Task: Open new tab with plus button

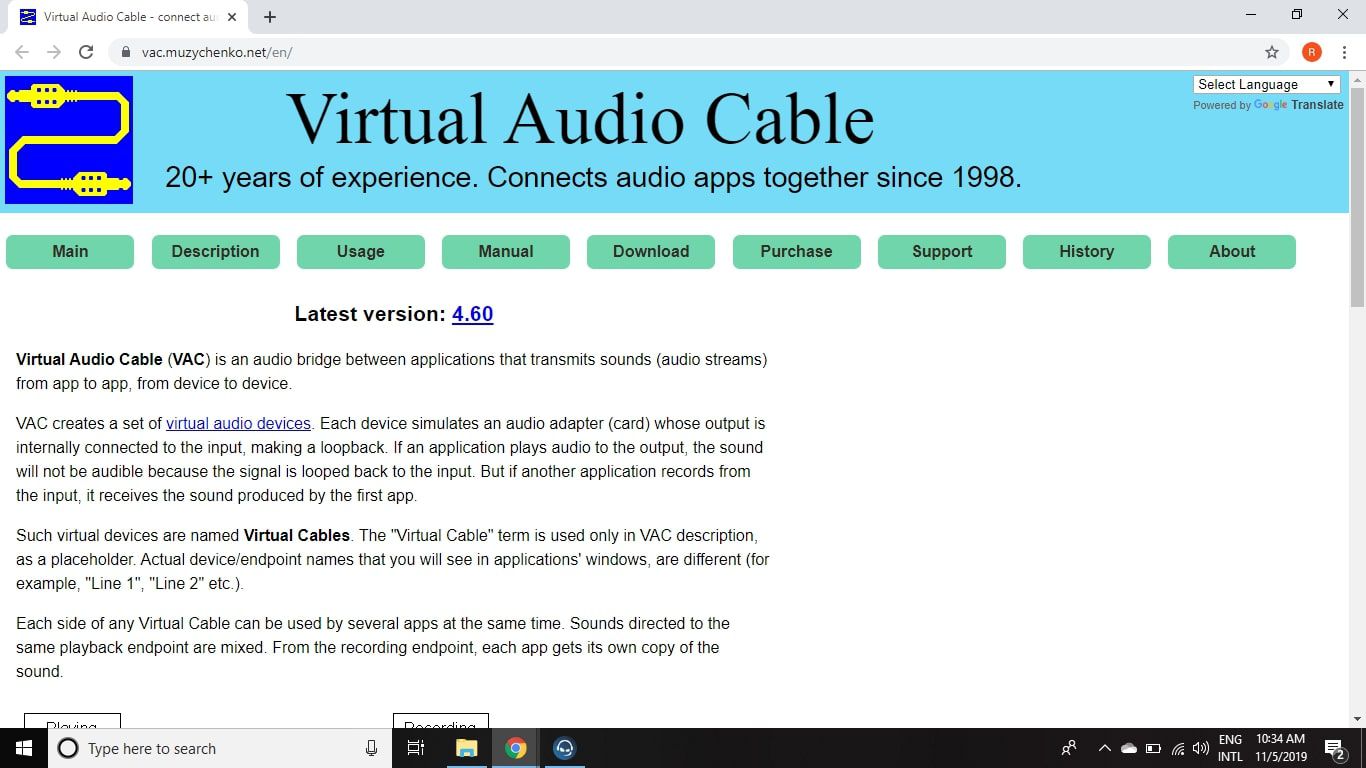Action: (270, 17)
